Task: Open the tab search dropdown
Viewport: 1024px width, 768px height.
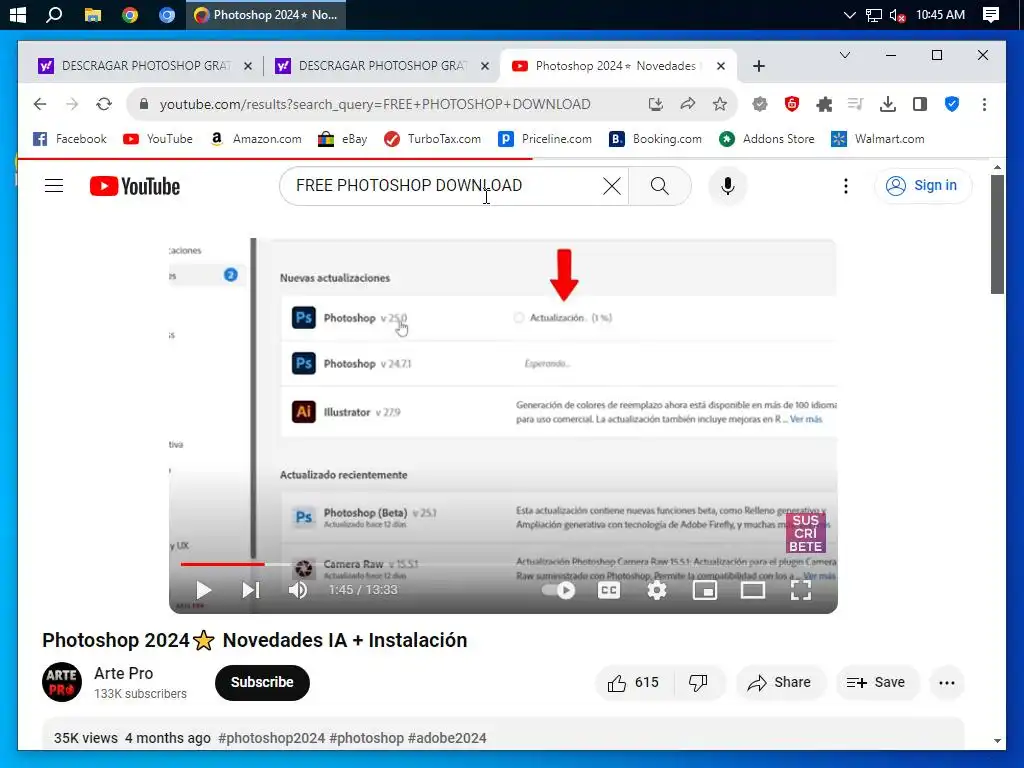Action: [844, 56]
